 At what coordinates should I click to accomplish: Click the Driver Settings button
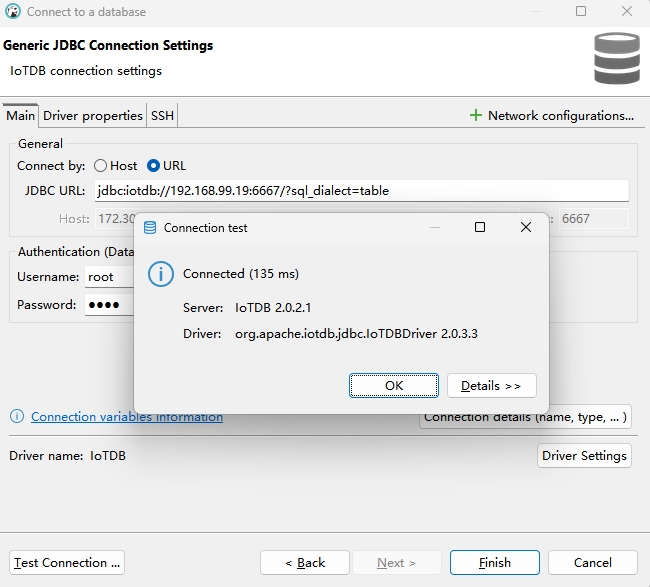tap(584, 456)
